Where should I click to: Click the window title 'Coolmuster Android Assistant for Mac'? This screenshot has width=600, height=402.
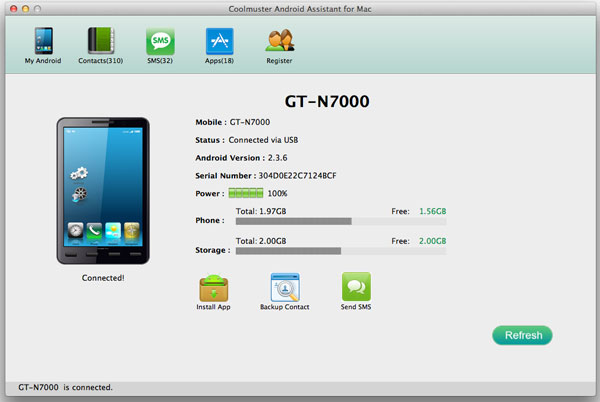click(300, 9)
